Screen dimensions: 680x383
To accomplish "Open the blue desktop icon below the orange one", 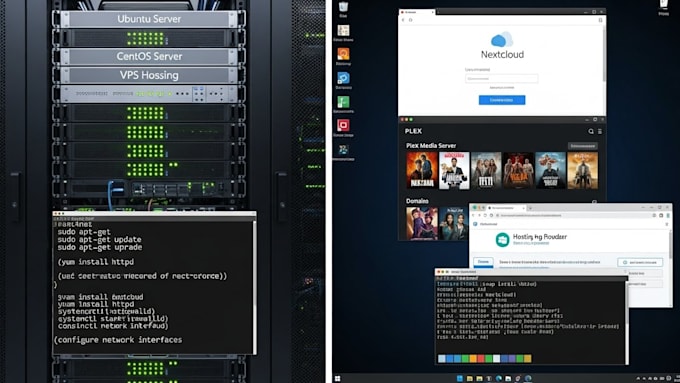I will (343, 78).
